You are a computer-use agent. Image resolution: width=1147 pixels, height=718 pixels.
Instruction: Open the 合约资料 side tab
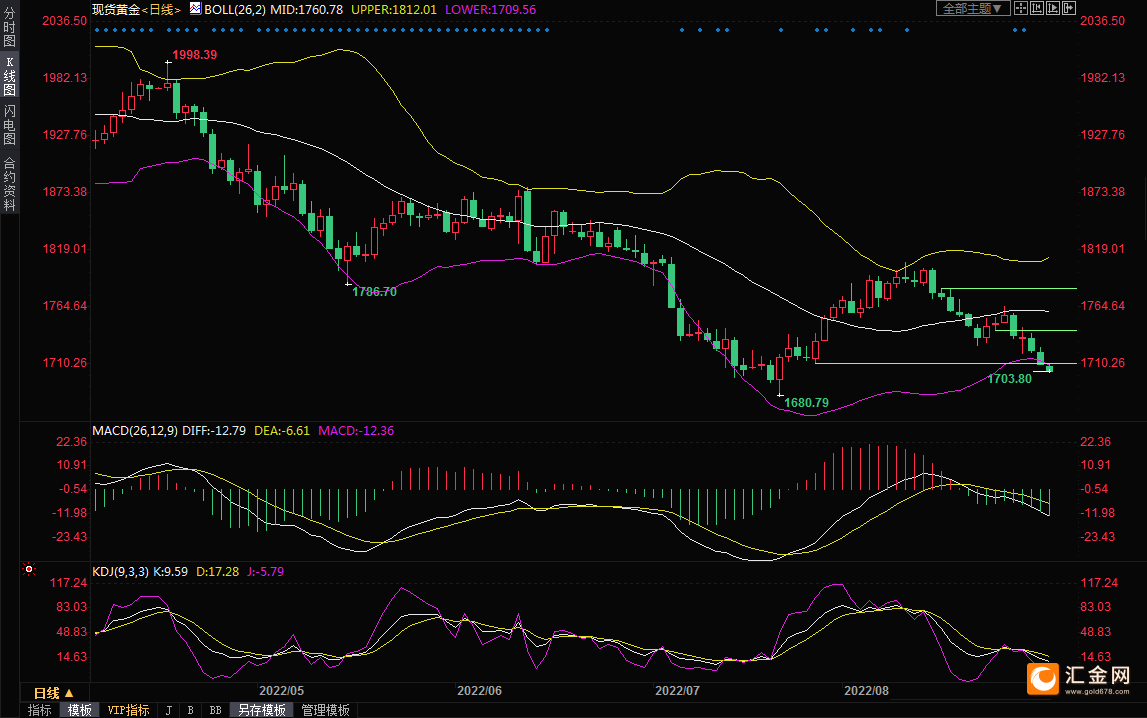[9, 183]
